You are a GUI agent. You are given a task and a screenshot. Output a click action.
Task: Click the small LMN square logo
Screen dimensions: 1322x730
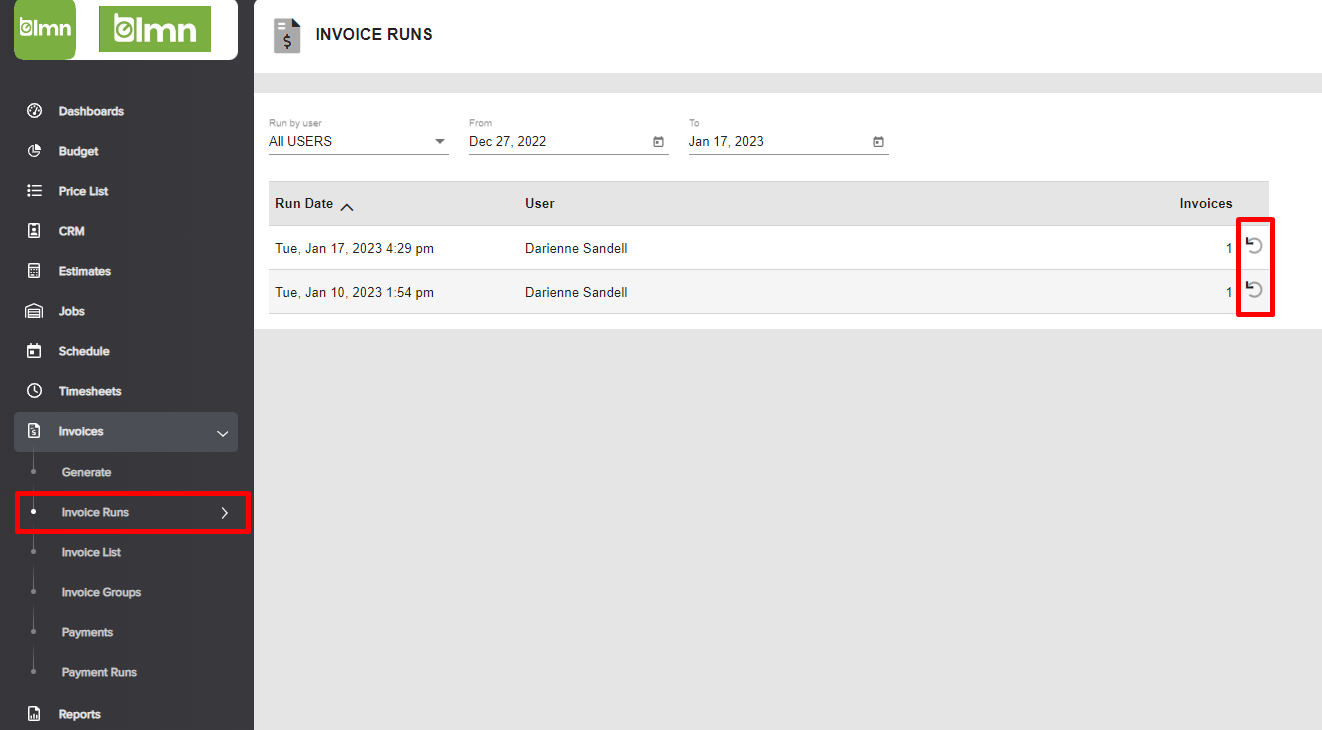pyautogui.click(x=45, y=29)
